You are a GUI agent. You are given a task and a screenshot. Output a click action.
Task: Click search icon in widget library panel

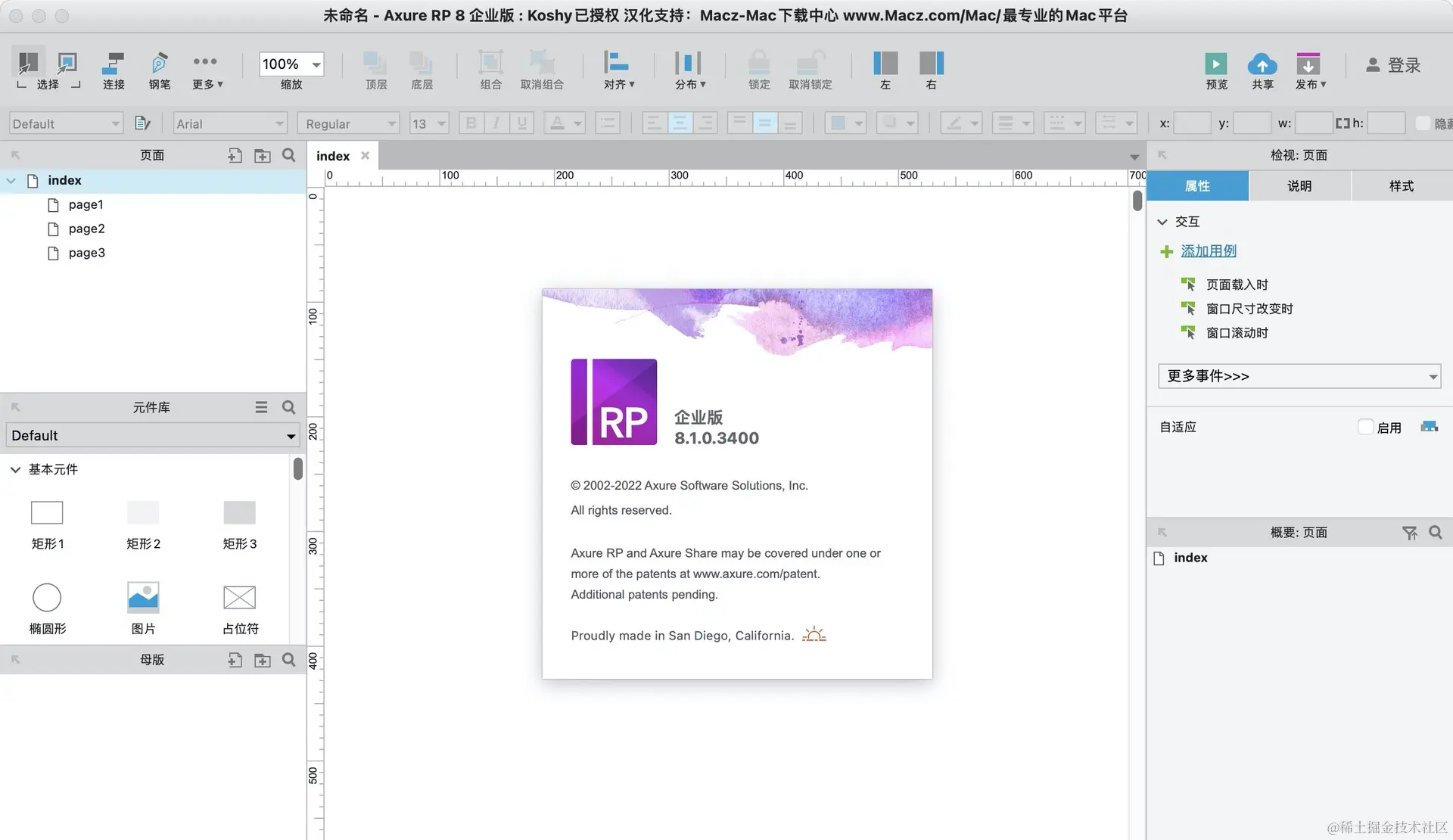click(x=288, y=408)
